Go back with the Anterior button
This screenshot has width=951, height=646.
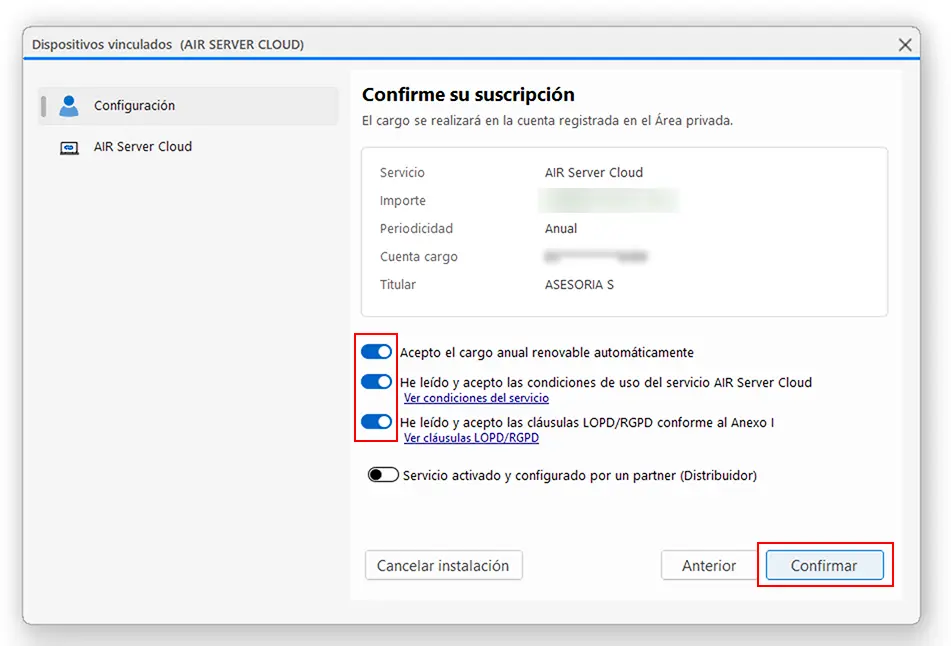click(x=708, y=565)
